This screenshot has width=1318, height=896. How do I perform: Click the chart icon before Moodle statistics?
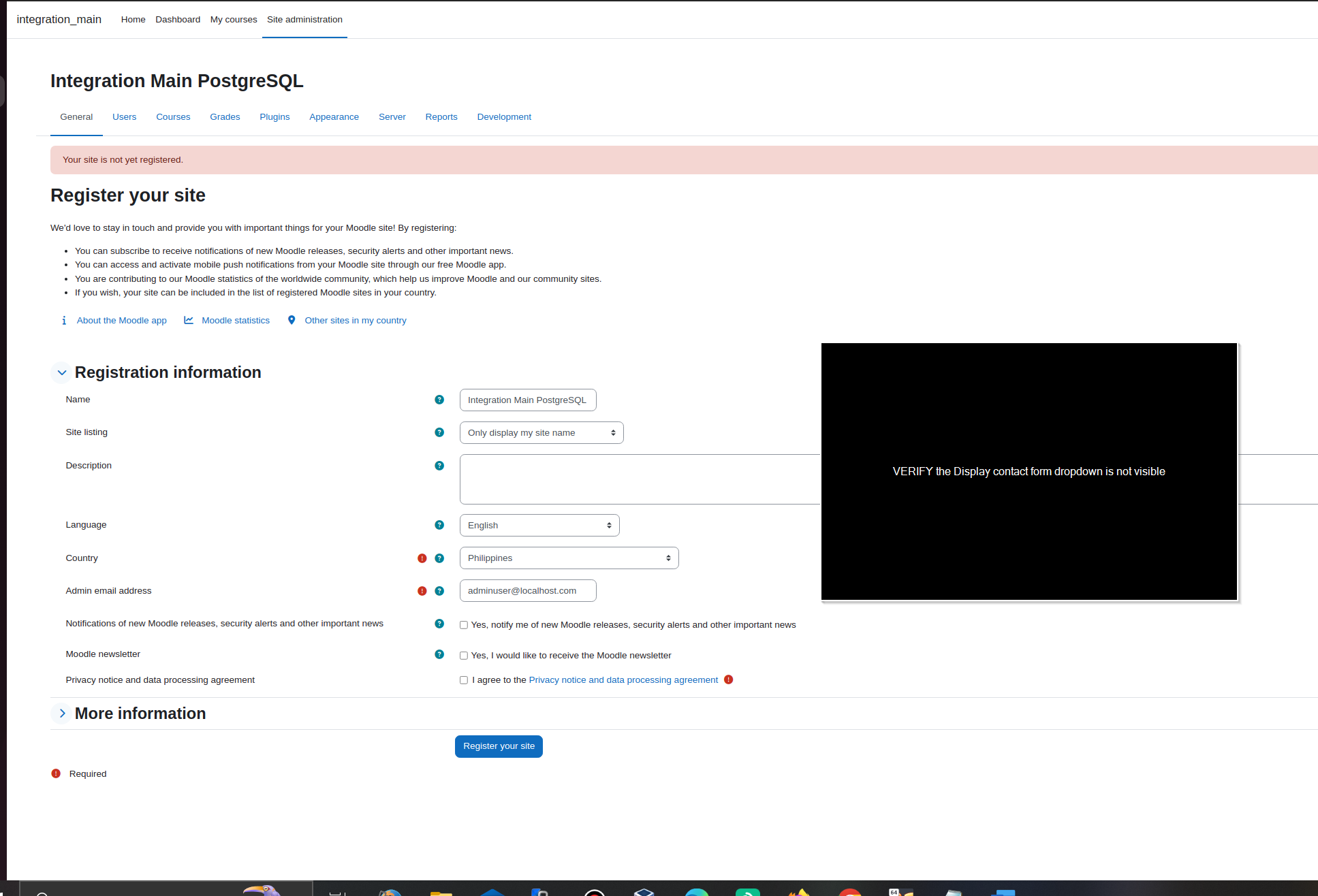pos(189,320)
